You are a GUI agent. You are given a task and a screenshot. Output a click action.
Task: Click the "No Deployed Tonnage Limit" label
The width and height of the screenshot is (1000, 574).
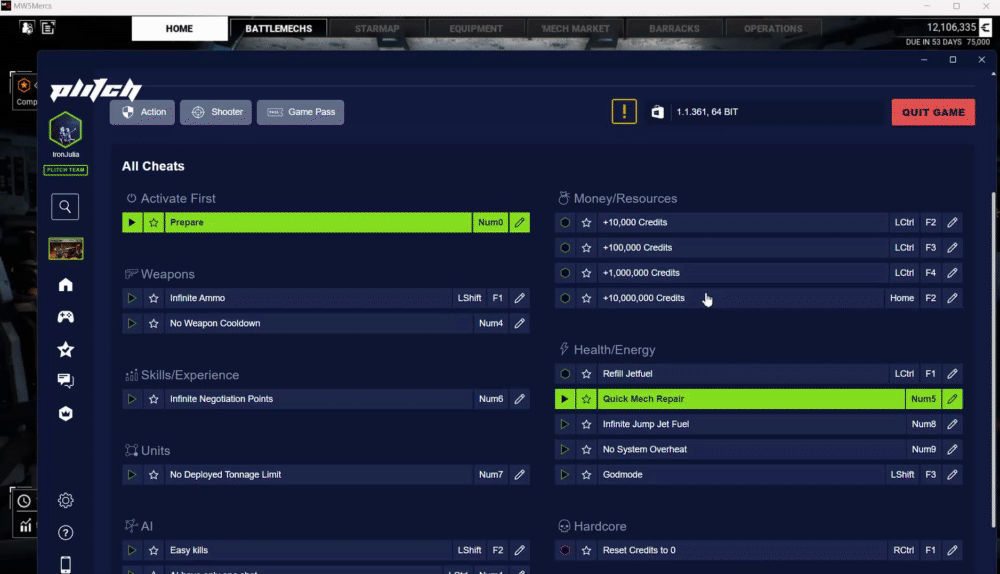[225, 475]
